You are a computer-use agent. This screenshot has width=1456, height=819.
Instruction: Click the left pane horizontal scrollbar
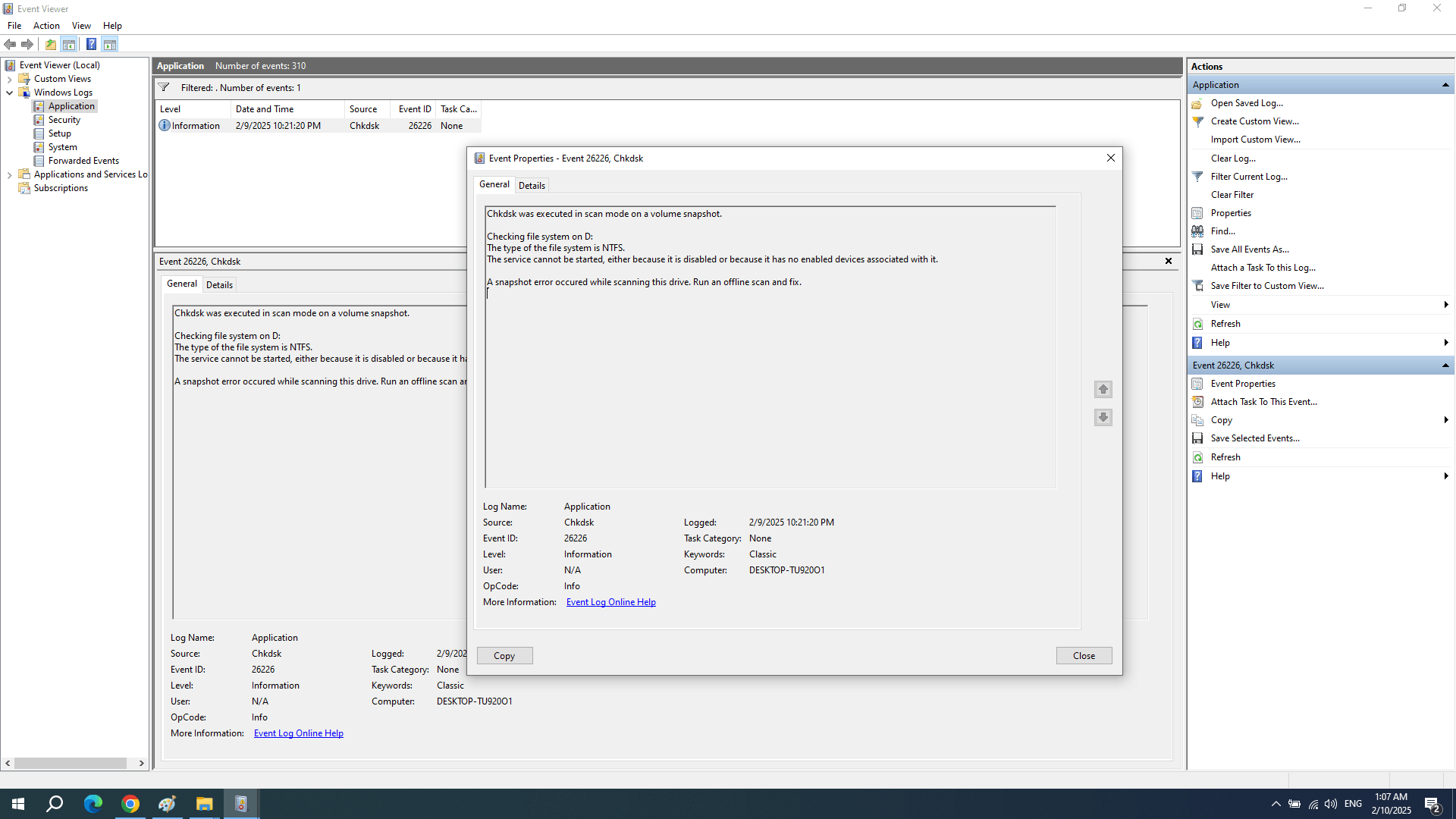click(70, 763)
